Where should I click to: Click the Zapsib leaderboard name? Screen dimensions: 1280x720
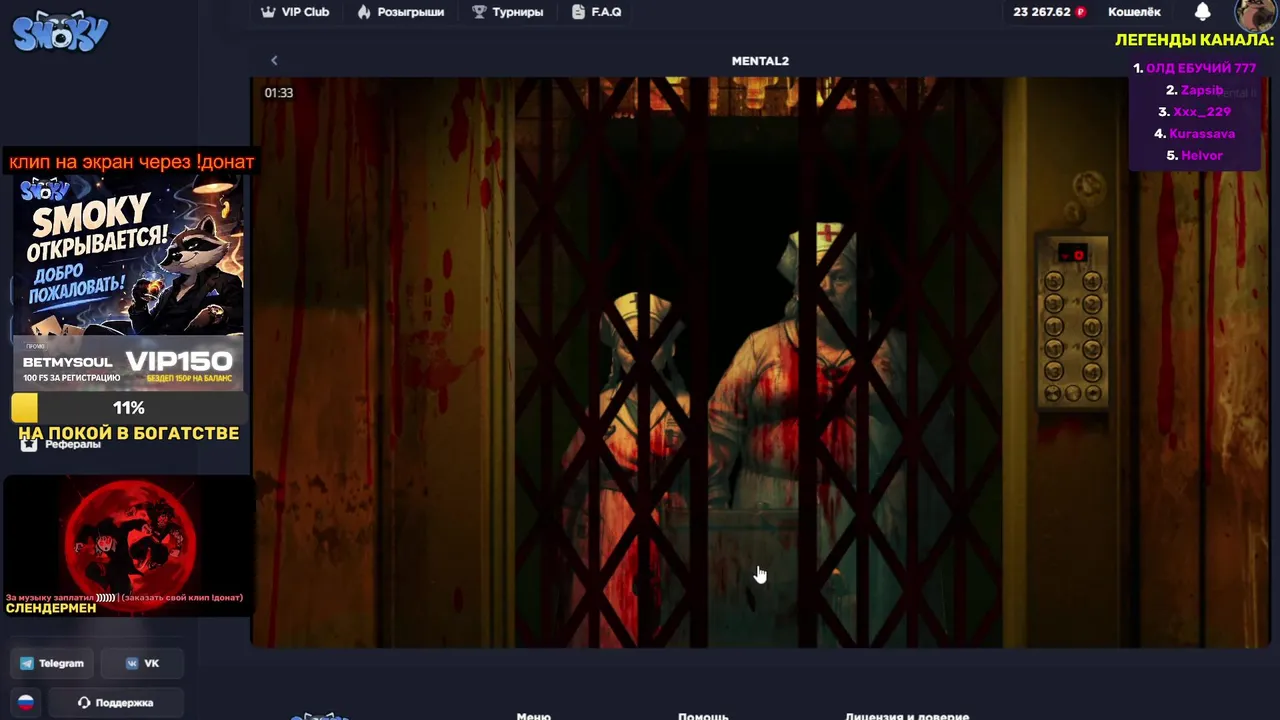(x=1202, y=90)
